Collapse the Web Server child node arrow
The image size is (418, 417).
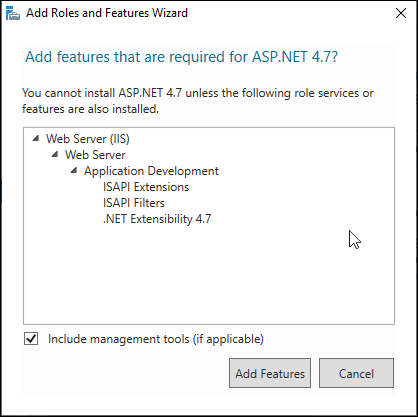(x=55, y=154)
